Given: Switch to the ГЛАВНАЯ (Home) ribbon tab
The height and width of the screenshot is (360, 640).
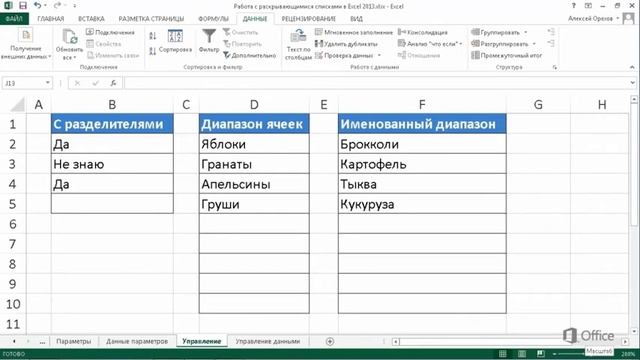Looking at the screenshot, I should (x=51, y=19).
